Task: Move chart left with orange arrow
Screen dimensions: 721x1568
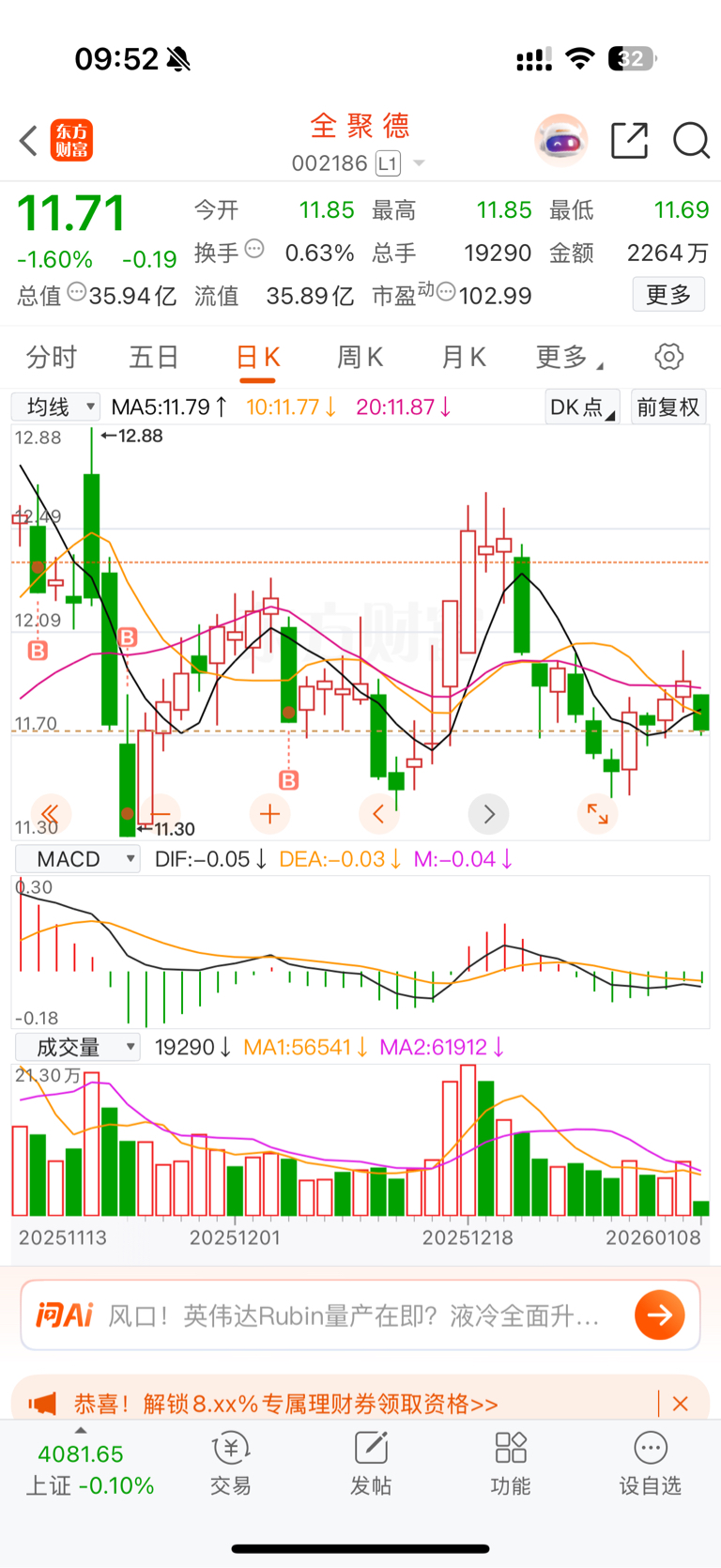Action: (x=379, y=813)
